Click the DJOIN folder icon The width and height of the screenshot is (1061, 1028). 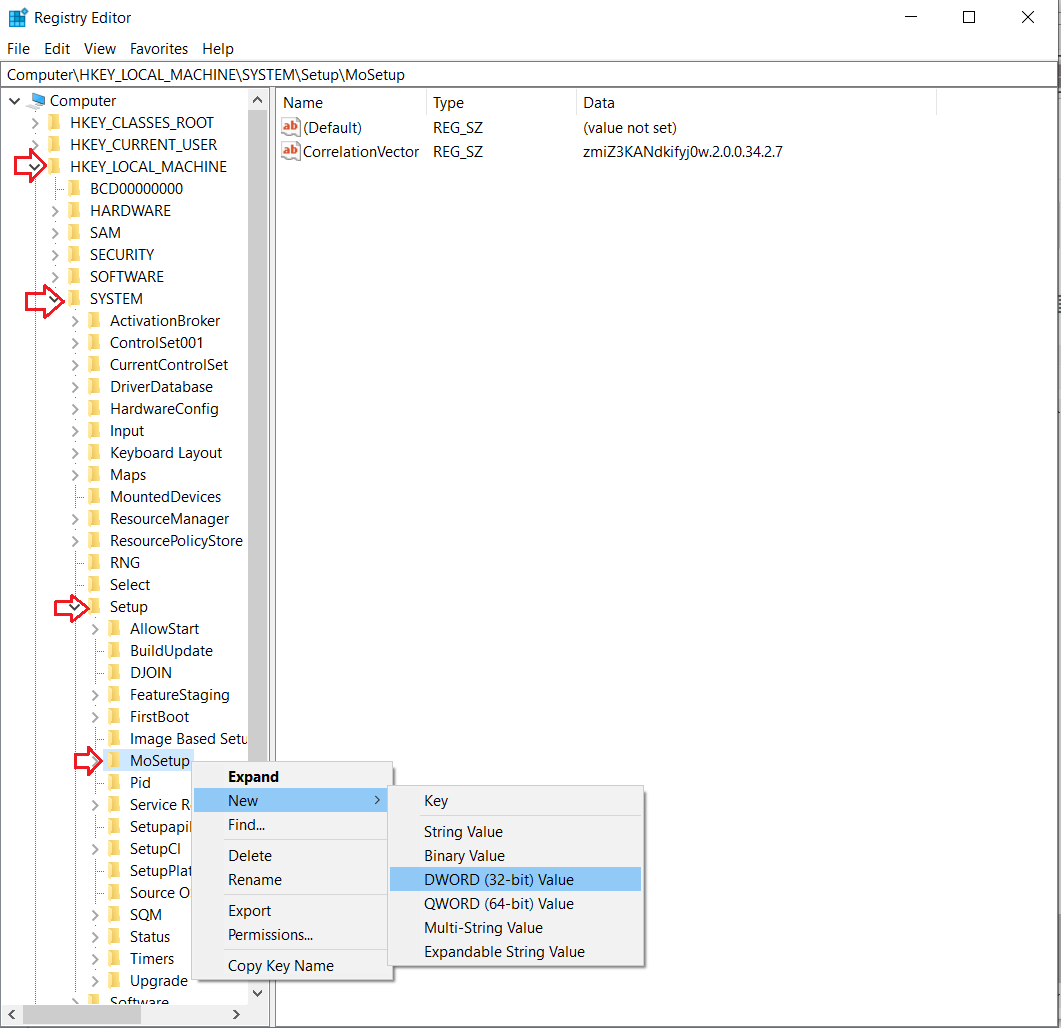click(x=116, y=673)
